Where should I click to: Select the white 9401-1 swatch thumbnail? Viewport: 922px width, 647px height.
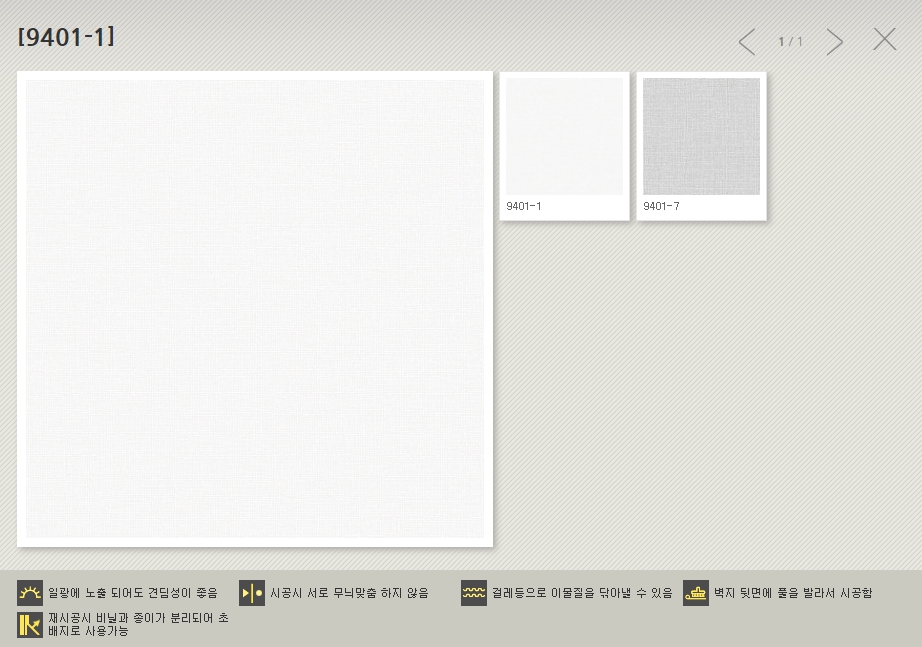tap(564, 136)
